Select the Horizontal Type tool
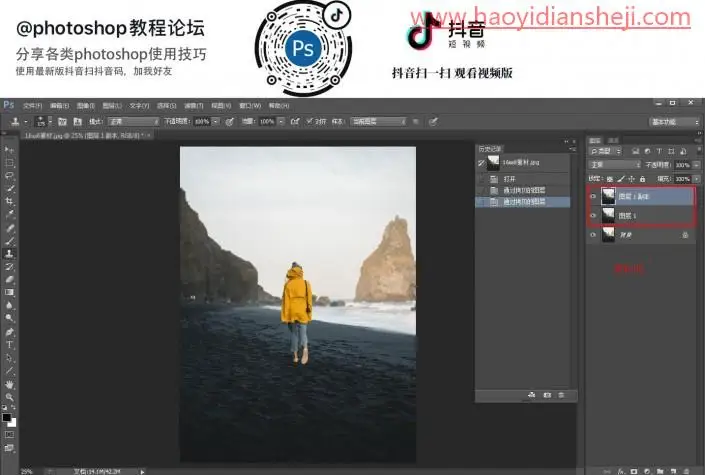Image resolution: width=705 pixels, height=475 pixels. point(9,345)
